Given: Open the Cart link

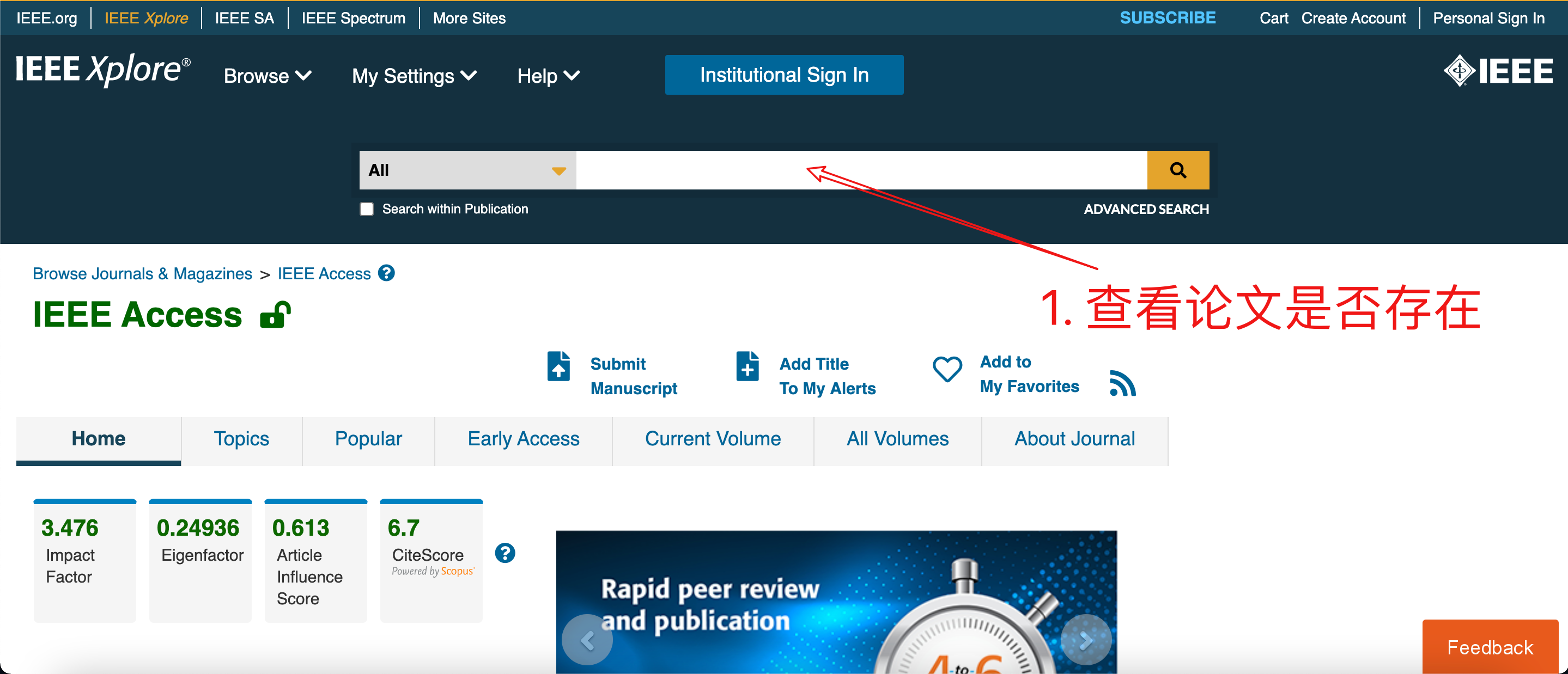Looking at the screenshot, I should click(1274, 19).
